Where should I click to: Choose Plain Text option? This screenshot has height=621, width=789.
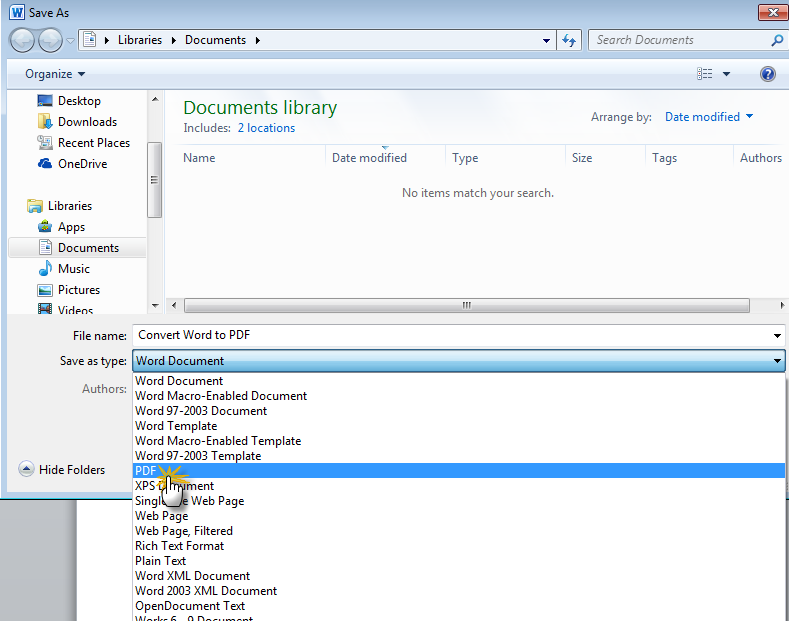pyautogui.click(x=459, y=561)
